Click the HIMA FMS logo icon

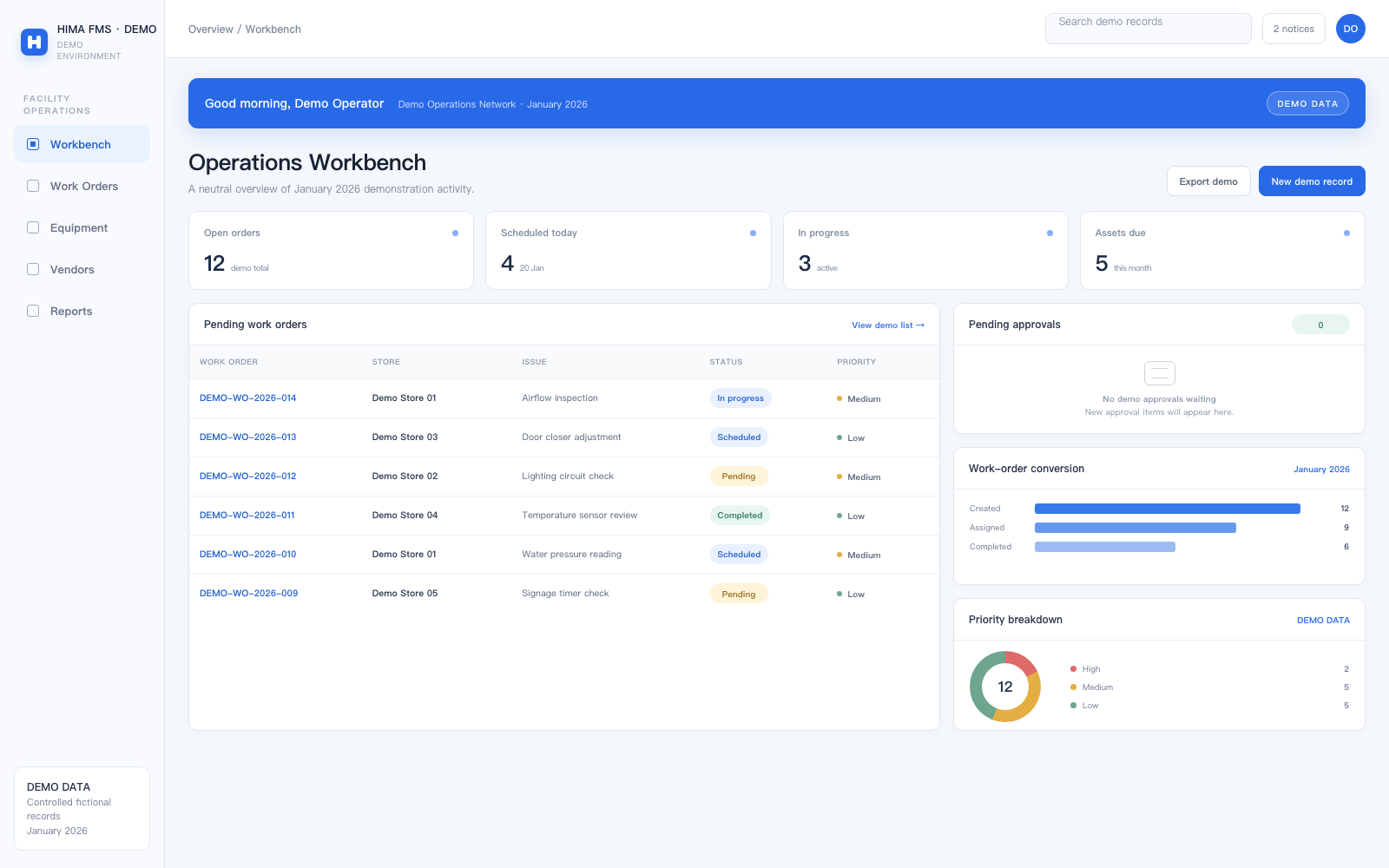pyautogui.click(x=34, y=42)
